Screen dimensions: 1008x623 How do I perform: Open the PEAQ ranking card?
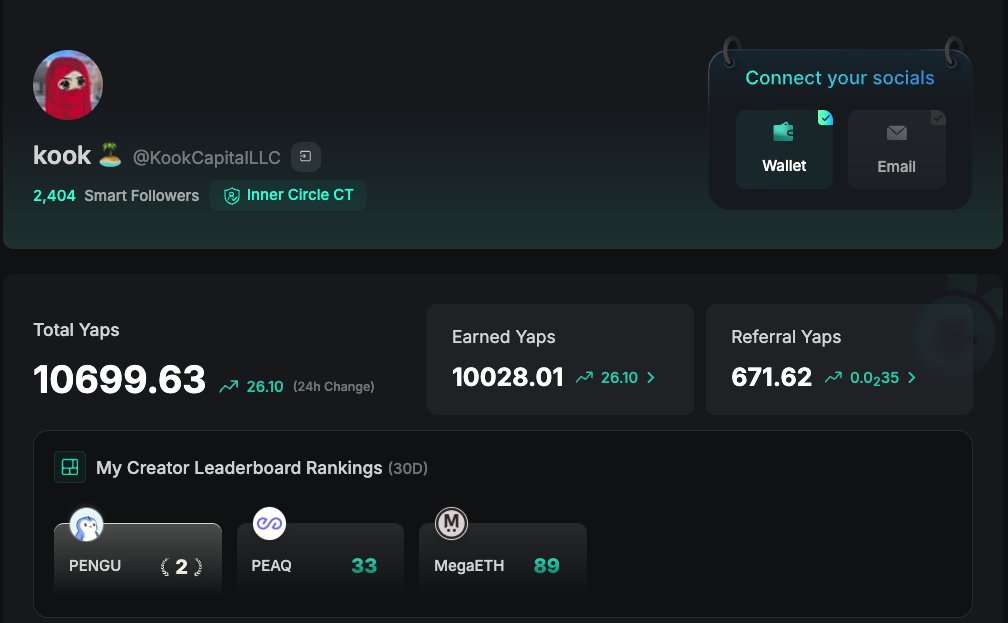(320, 558)
